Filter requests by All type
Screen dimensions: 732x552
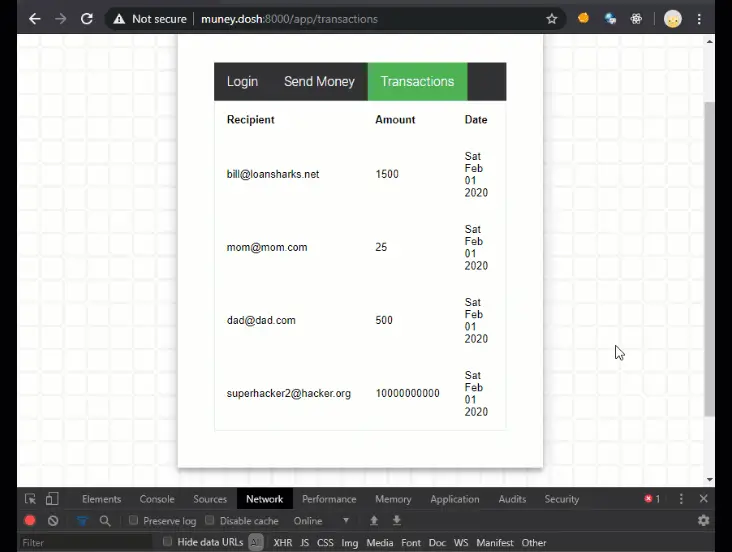point(256,543)
